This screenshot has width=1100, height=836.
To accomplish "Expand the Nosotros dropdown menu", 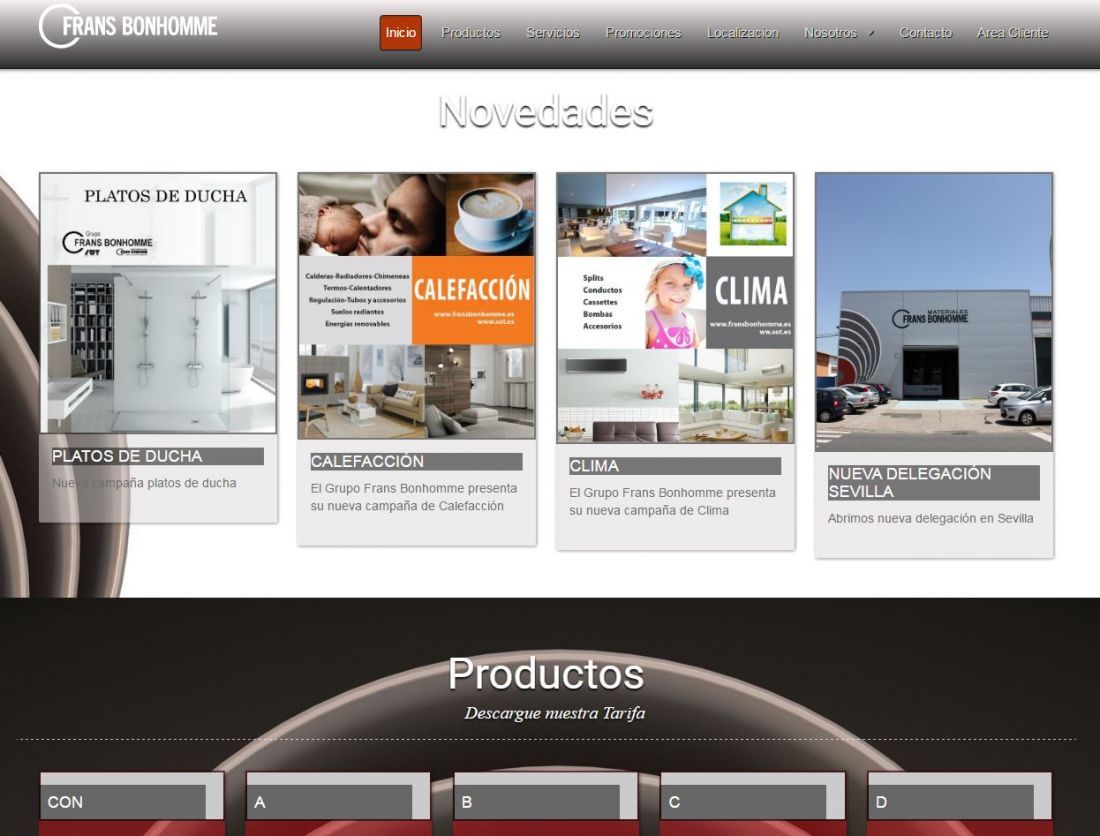I will pos(839,33).
